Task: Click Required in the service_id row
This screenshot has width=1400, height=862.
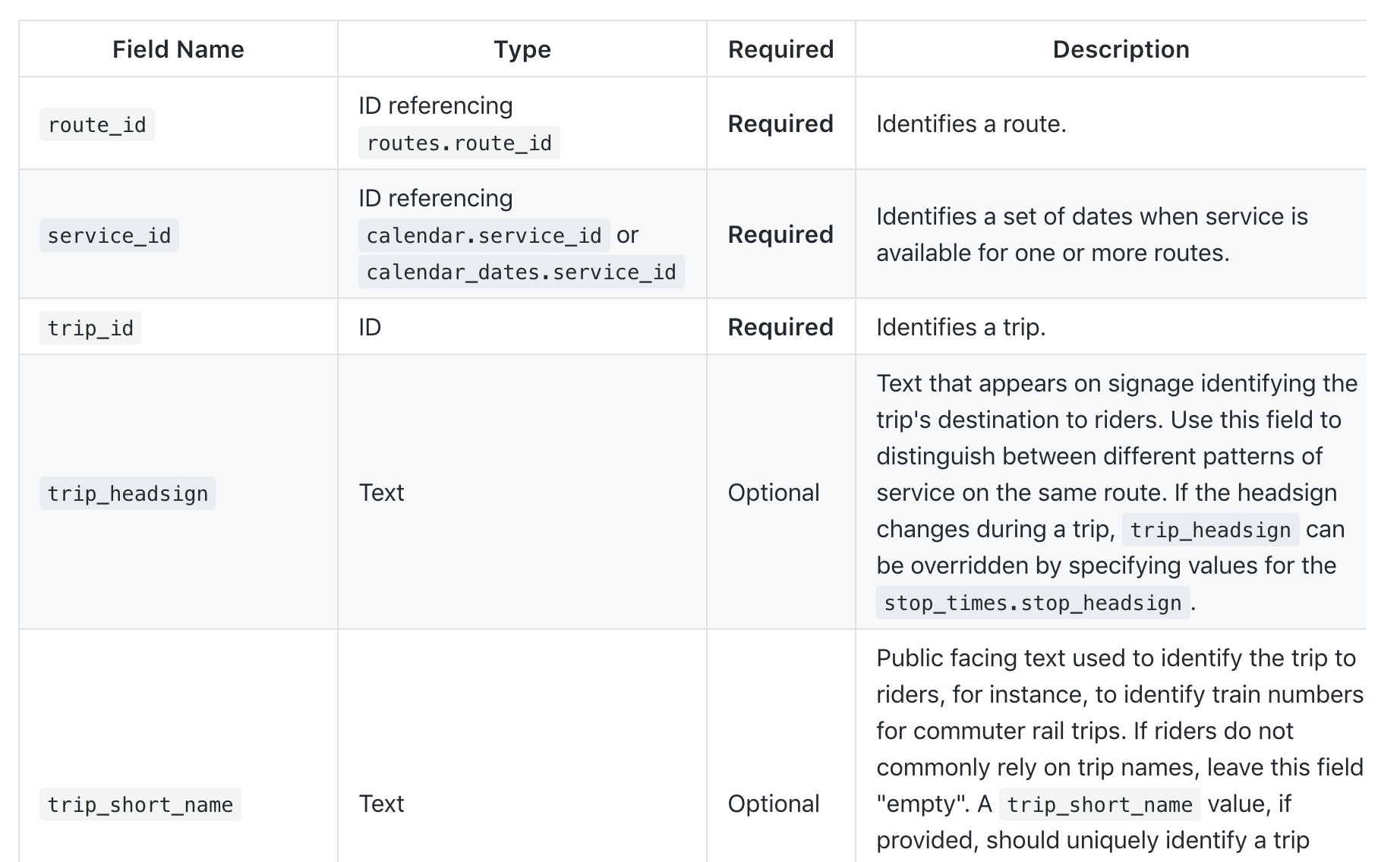Action: click(780, 234)
